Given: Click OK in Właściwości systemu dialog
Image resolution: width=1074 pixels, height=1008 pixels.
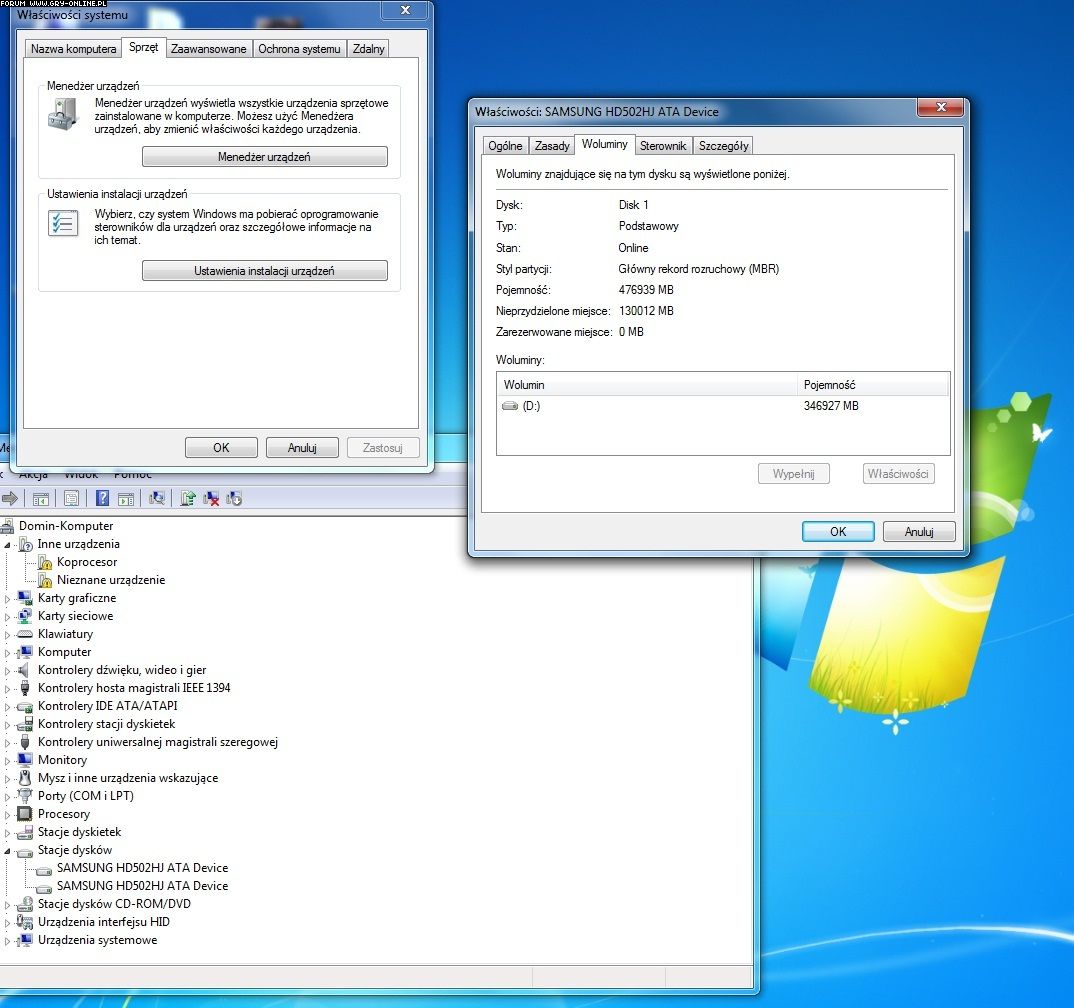Looking at the screenshot, I should tap(221, 448).
